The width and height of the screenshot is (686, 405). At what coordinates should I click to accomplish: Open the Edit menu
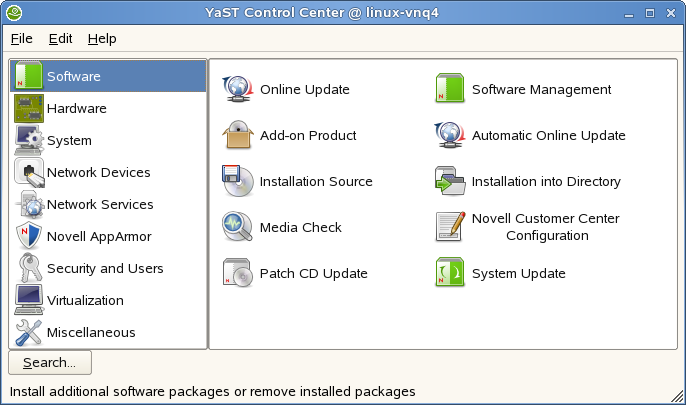tap(60, 38)
